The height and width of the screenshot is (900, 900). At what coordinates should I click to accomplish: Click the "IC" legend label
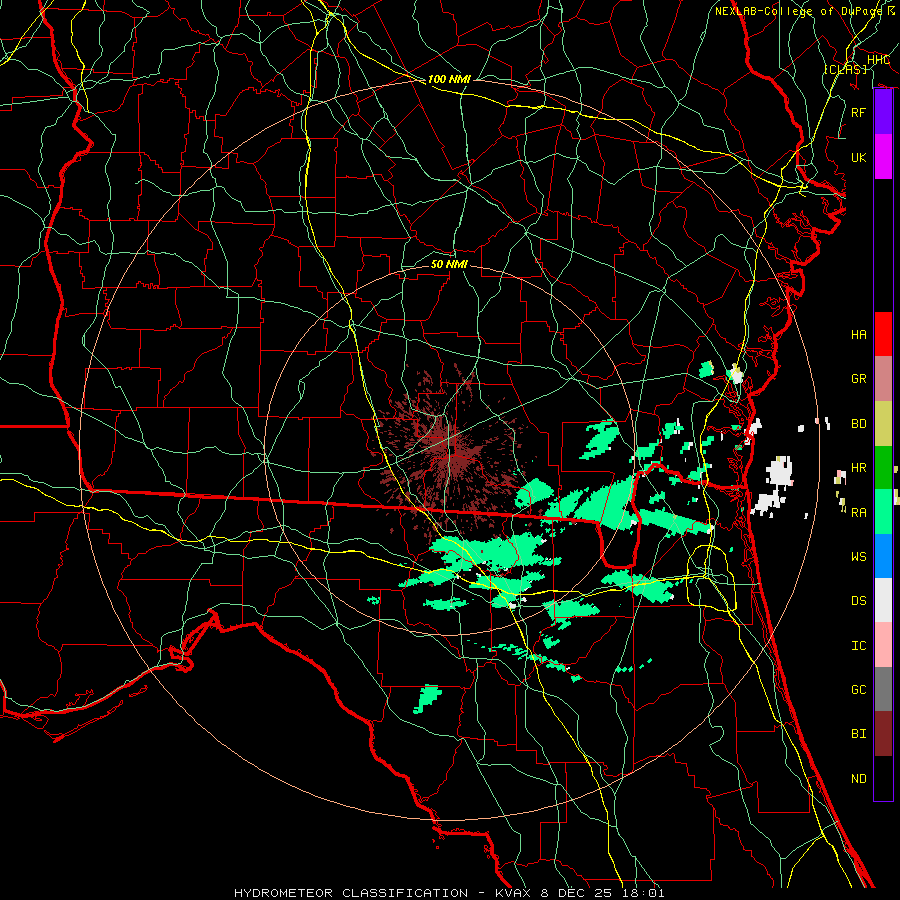(x=859, y=646)
